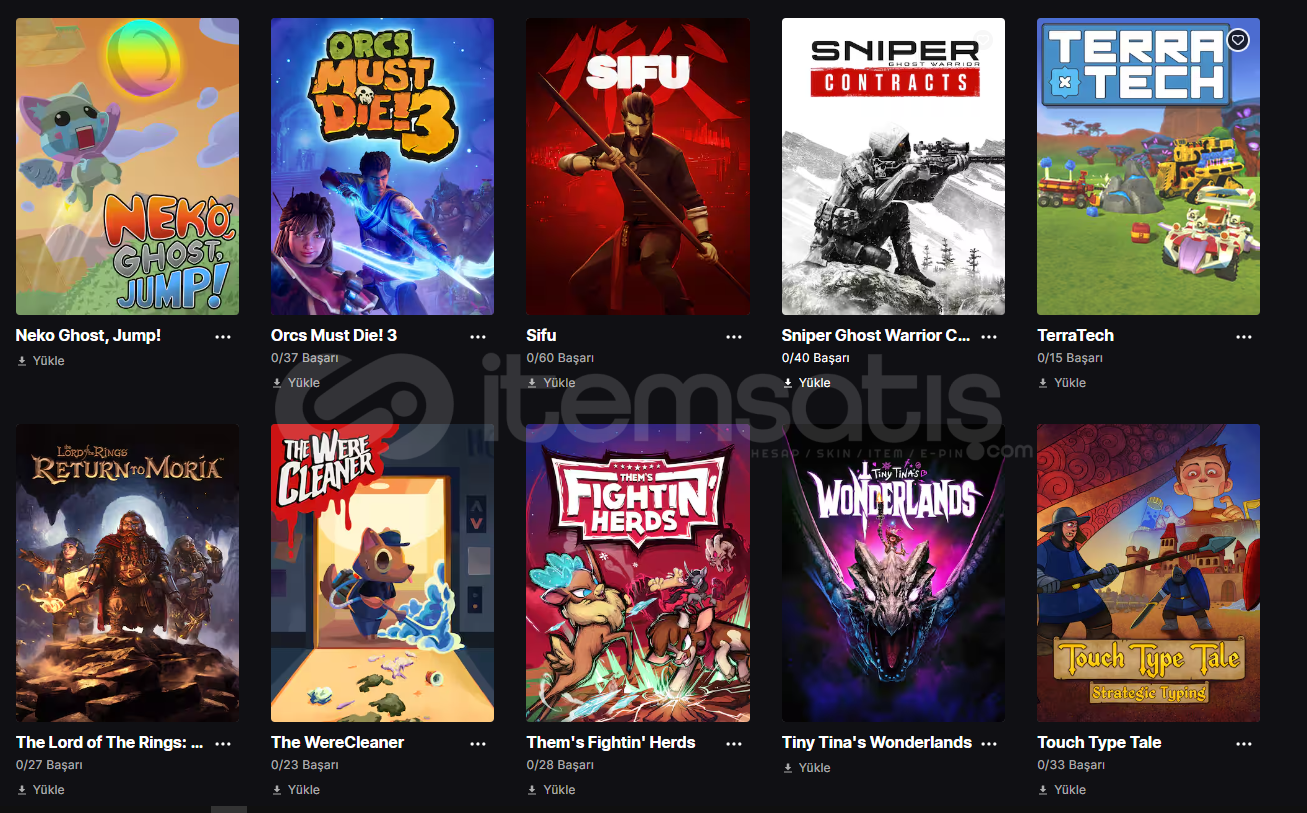
Task: Open options for Sniper Ghost Warrior Contracts
Action: click(989, 337)
